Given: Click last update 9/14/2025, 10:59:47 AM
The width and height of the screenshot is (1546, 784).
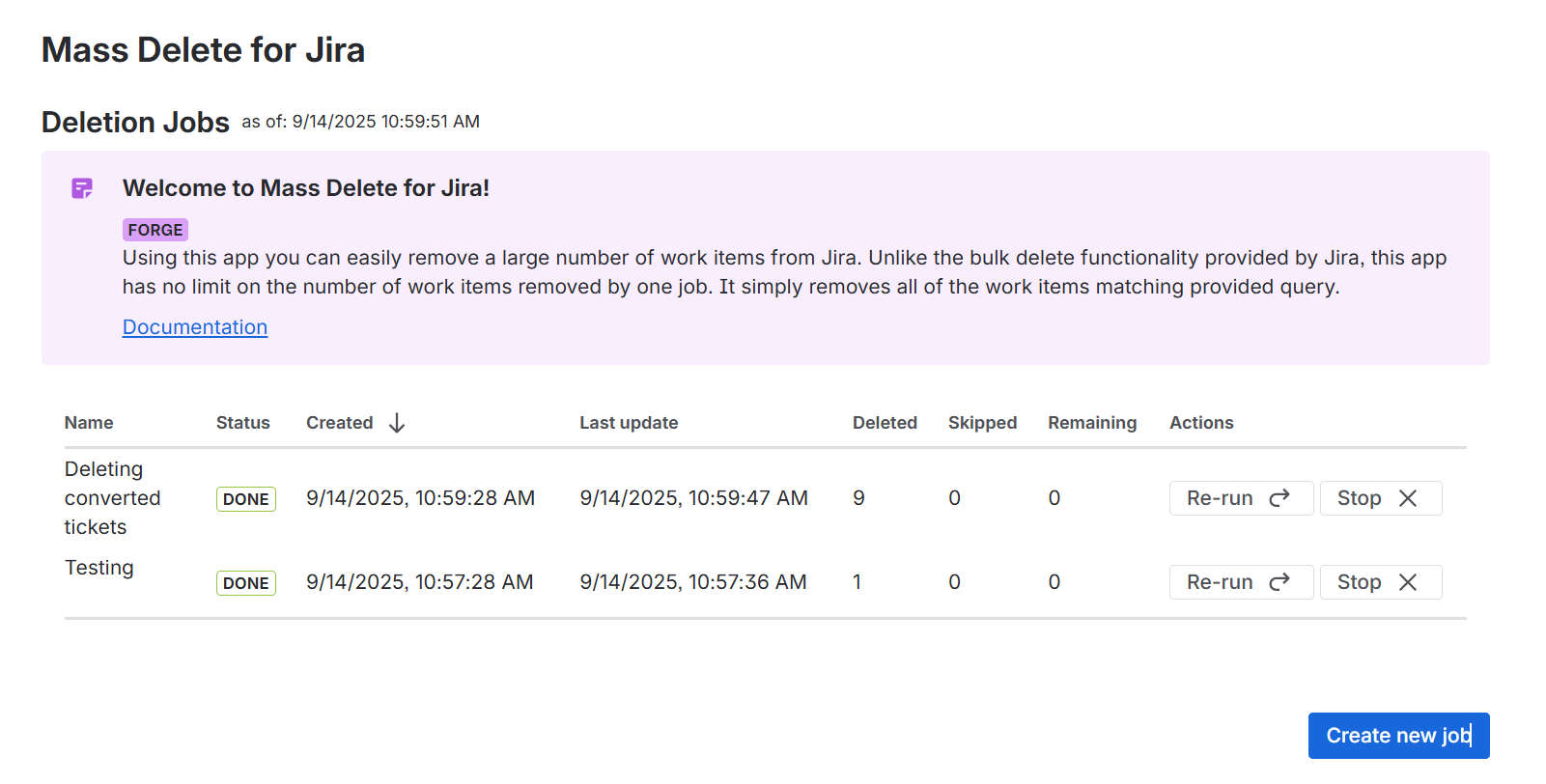Looking at the screenshot, I should click(x=693, y=498).
